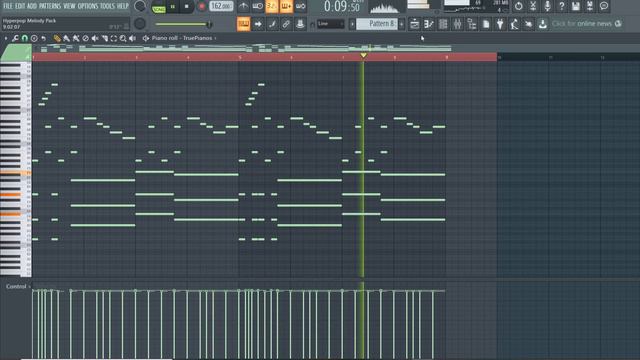
Task: Select previous pattern with left arrow
Action: [x=352, y=24]
